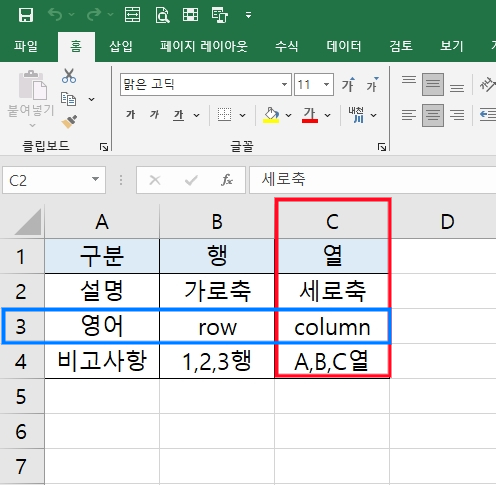This screenshot has height=485, width=496.
Task: Click the Redo arrow in quick access toolbar
Action: (x=94, y=15)
